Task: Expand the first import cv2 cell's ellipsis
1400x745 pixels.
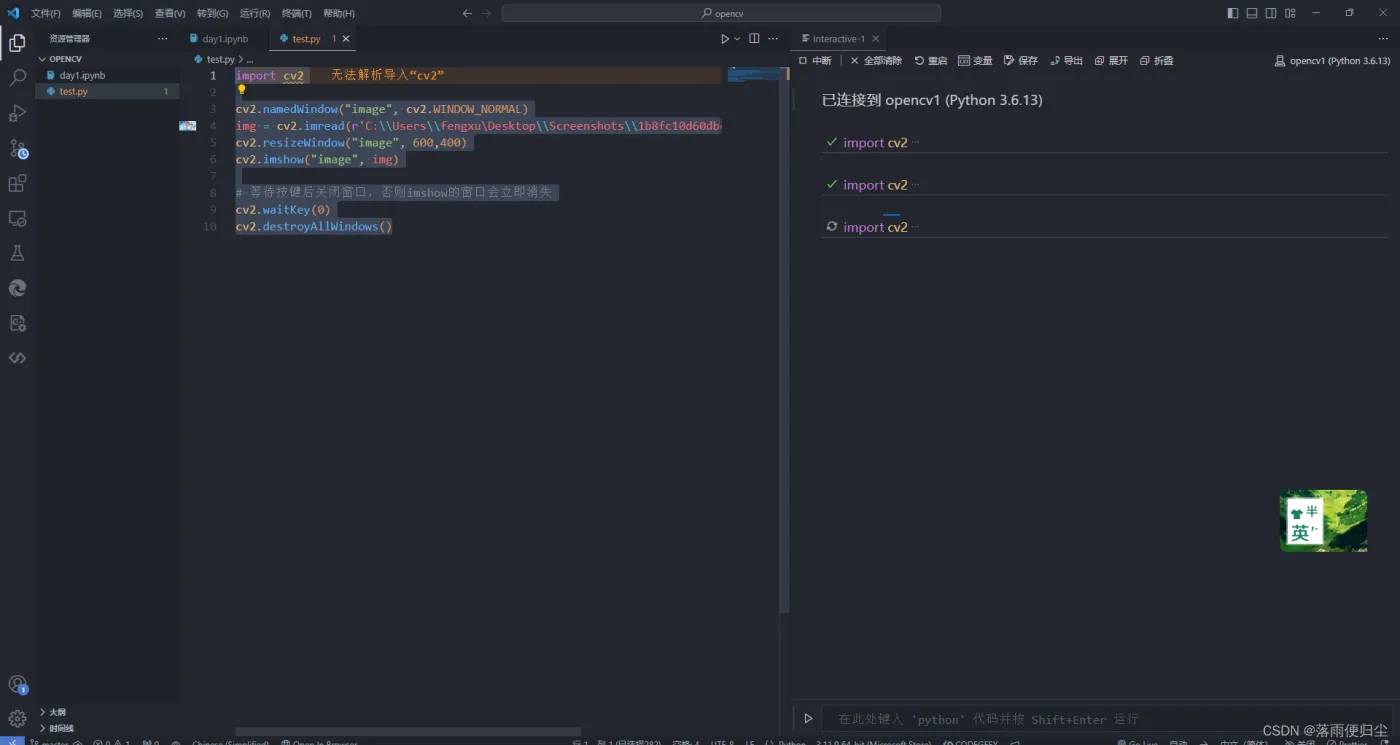Action: [x=915, y=143]
